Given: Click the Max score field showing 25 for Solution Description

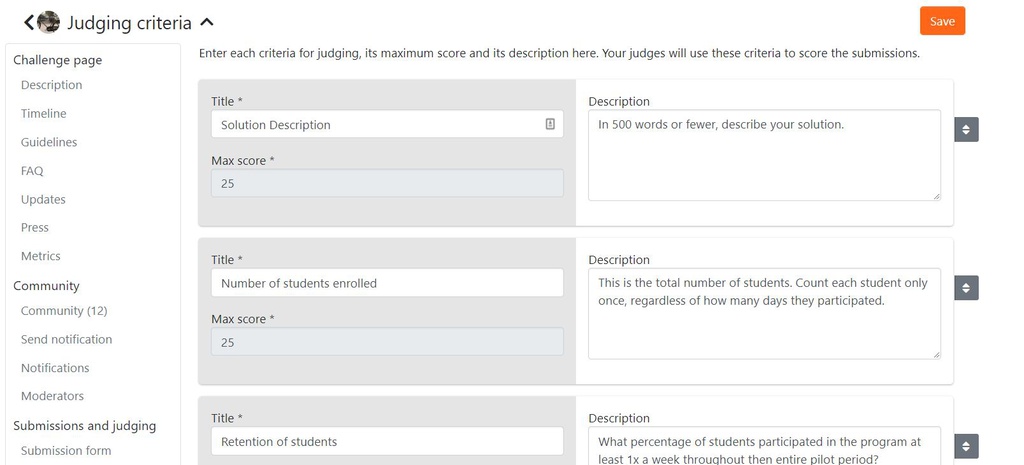Looking at the screenshot, I should click(x=387, y=184).
